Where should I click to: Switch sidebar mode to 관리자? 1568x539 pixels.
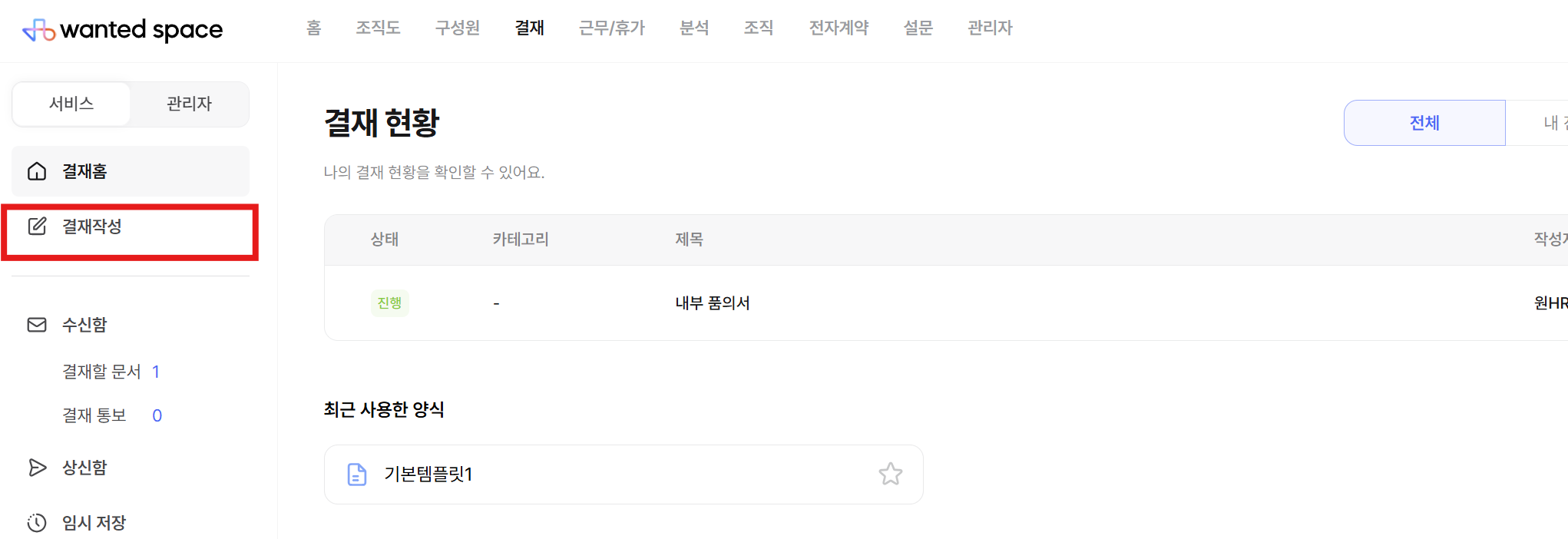click(x=189, y=104)
